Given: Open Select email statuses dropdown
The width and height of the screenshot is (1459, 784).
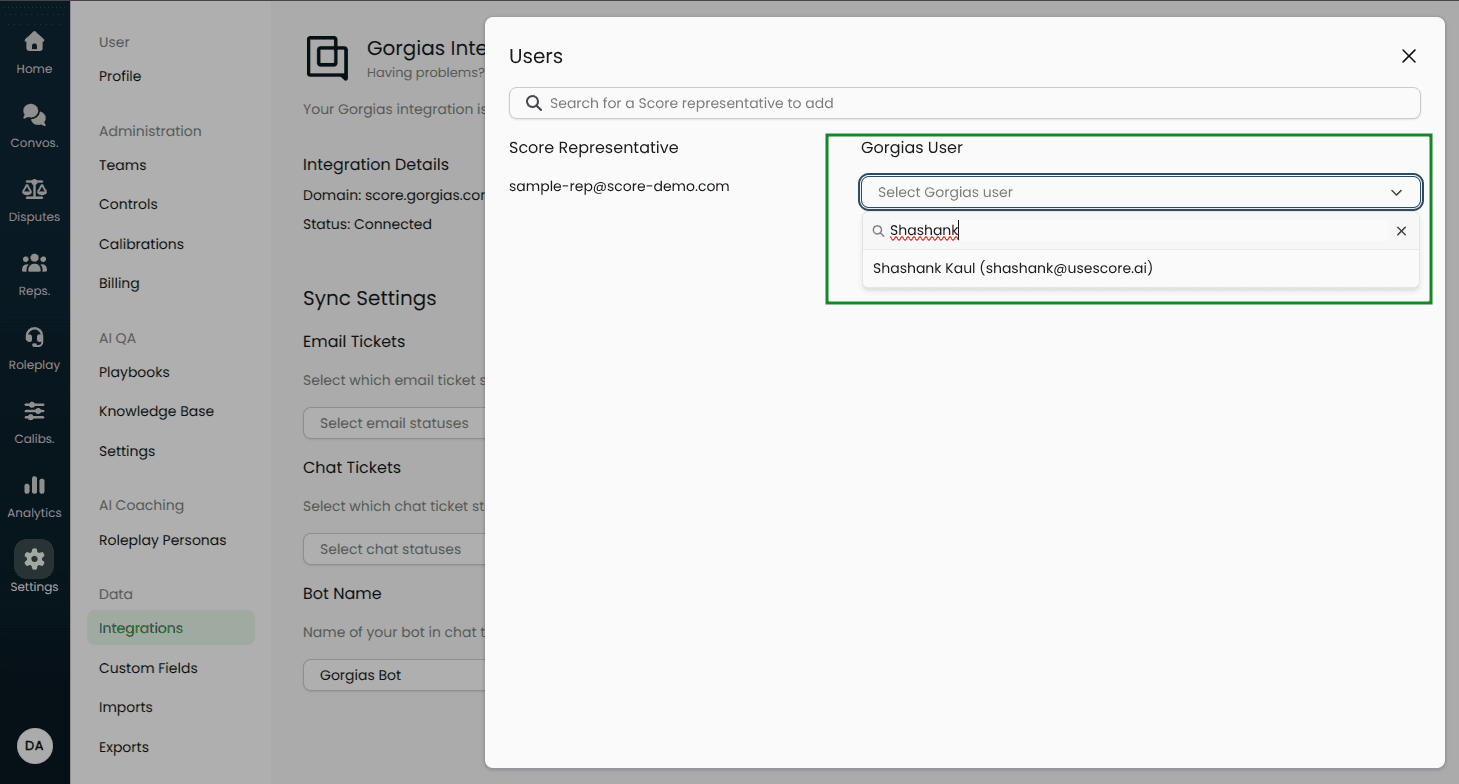Looking at the screenshot, I should point(394,423).
